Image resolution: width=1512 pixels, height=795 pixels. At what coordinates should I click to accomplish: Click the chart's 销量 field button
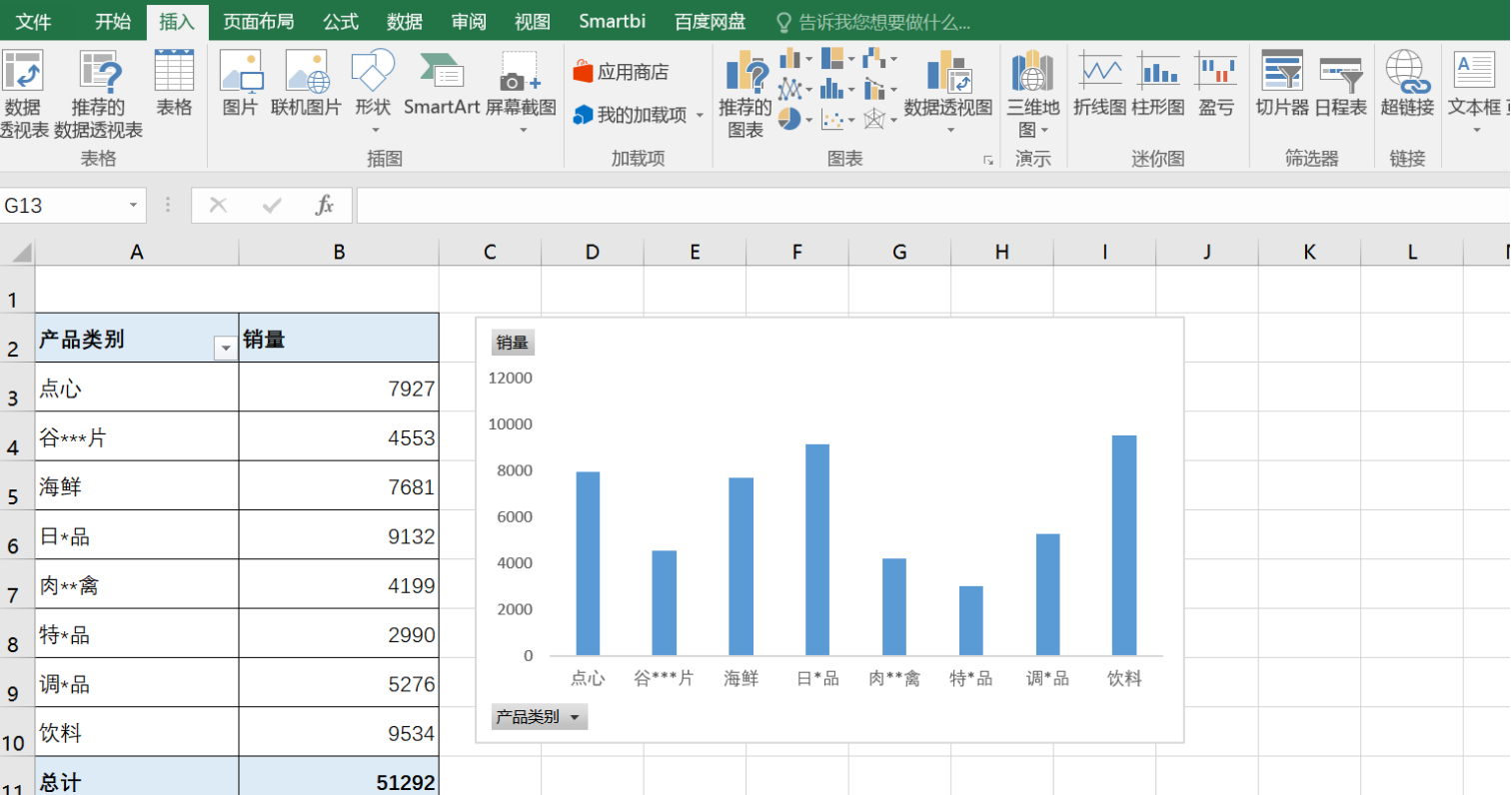tap(513, 343)
